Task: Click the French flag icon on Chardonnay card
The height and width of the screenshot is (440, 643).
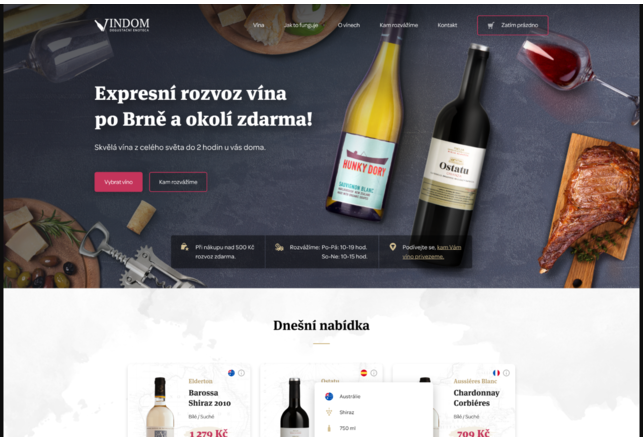Action: point(496,373)
